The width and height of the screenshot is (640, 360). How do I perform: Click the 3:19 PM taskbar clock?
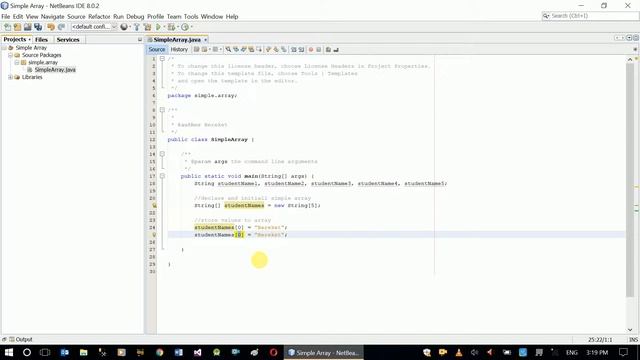[x=597, y=352]
